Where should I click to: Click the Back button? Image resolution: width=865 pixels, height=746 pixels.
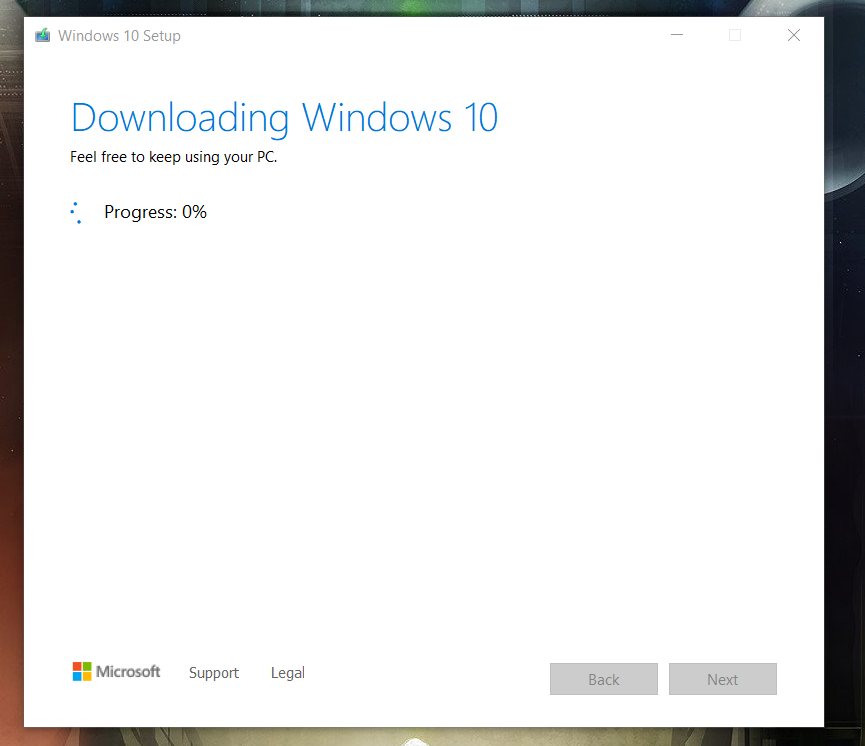click(604, 679)
